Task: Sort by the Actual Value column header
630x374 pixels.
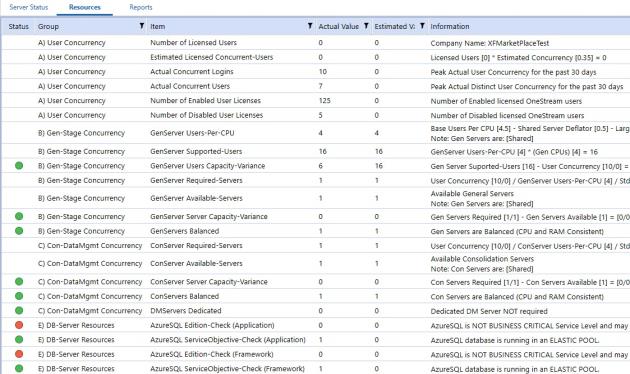Action: click(338, 27)
